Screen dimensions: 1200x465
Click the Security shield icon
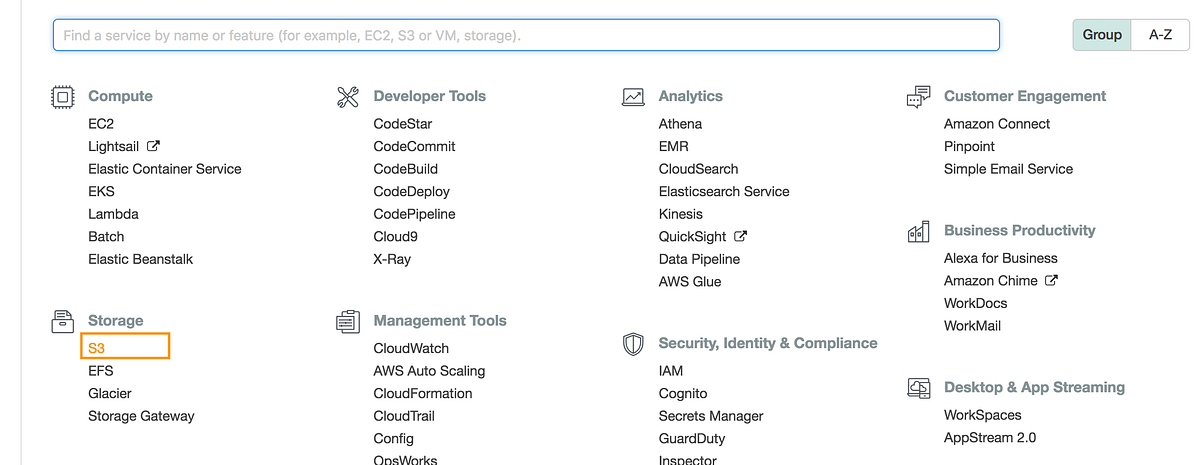[633, 344]
